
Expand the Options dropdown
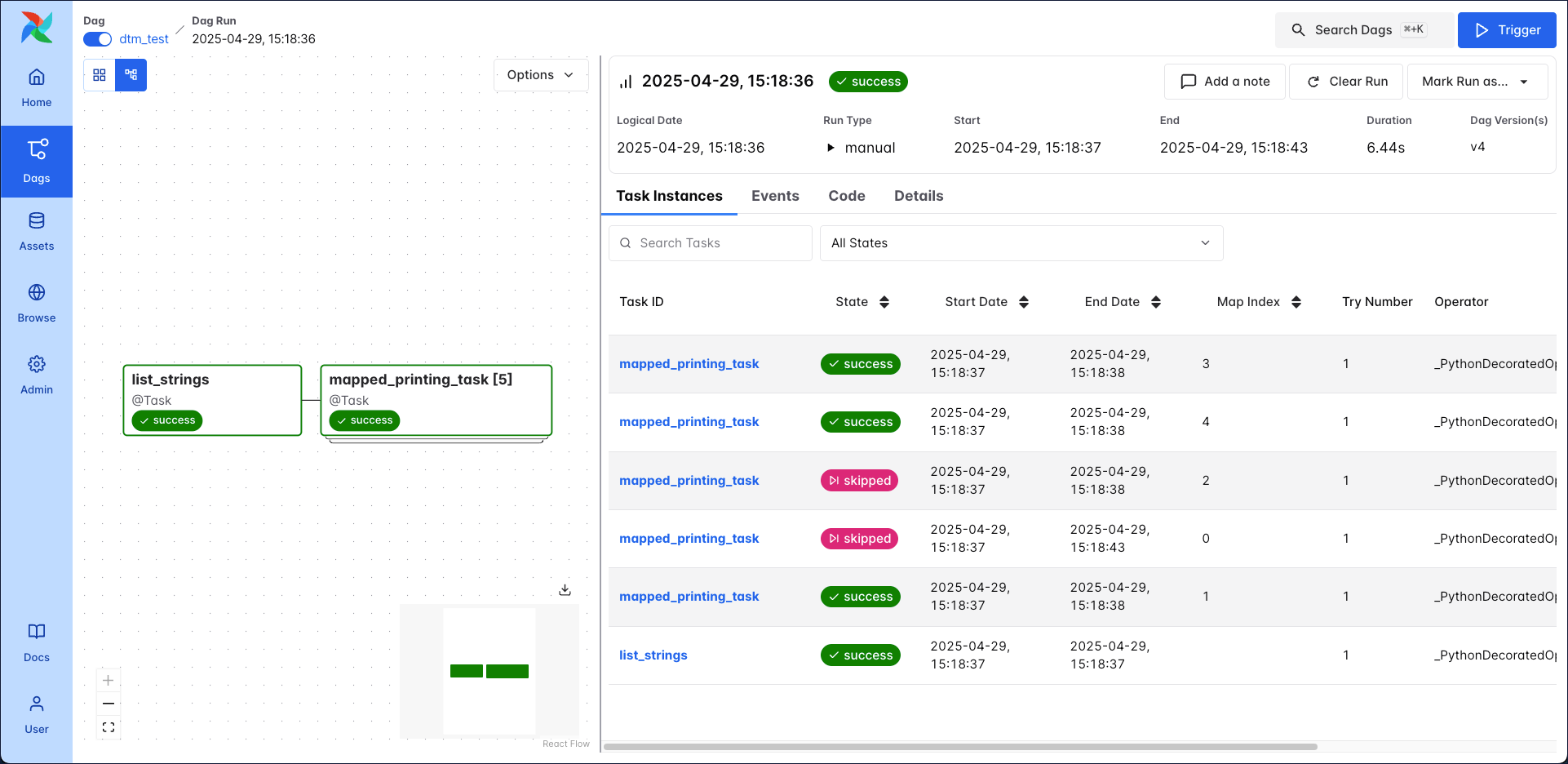coord(540,75)
